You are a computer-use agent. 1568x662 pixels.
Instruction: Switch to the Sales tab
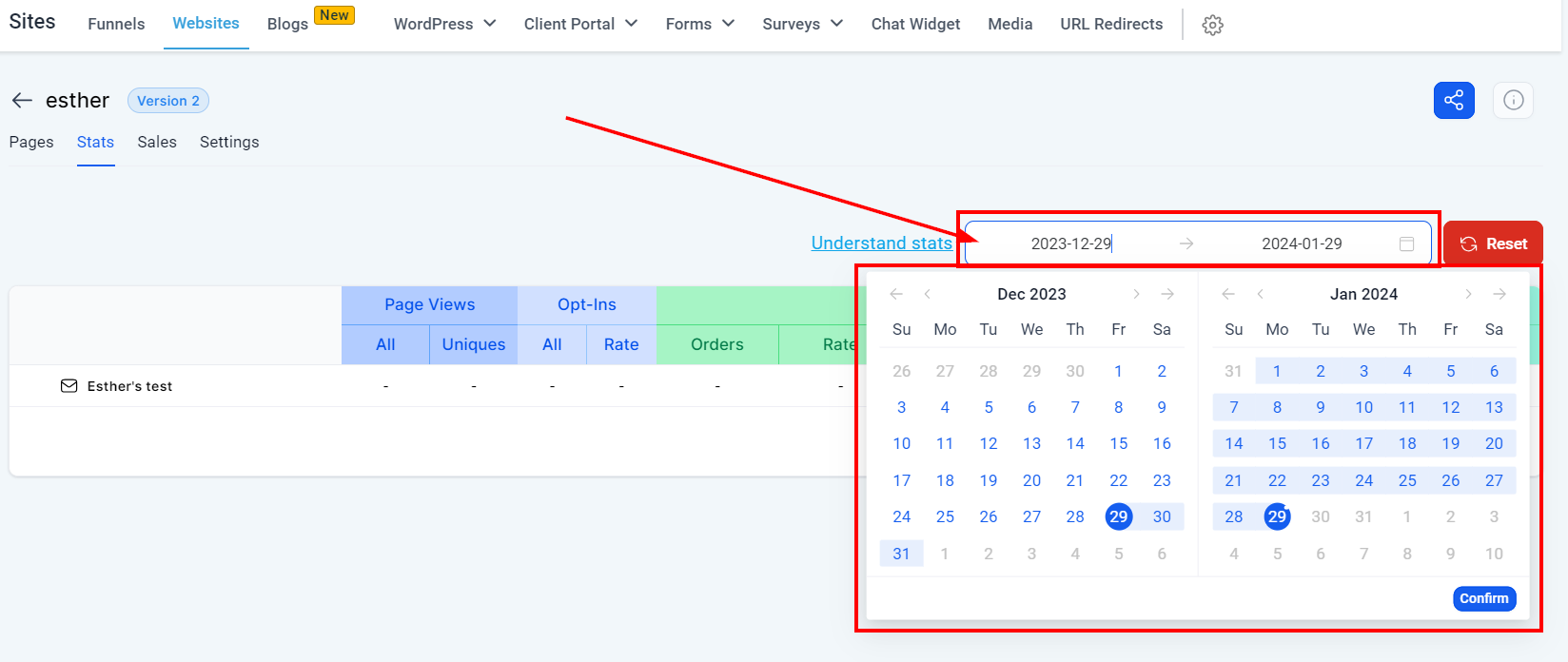(157, 142)
